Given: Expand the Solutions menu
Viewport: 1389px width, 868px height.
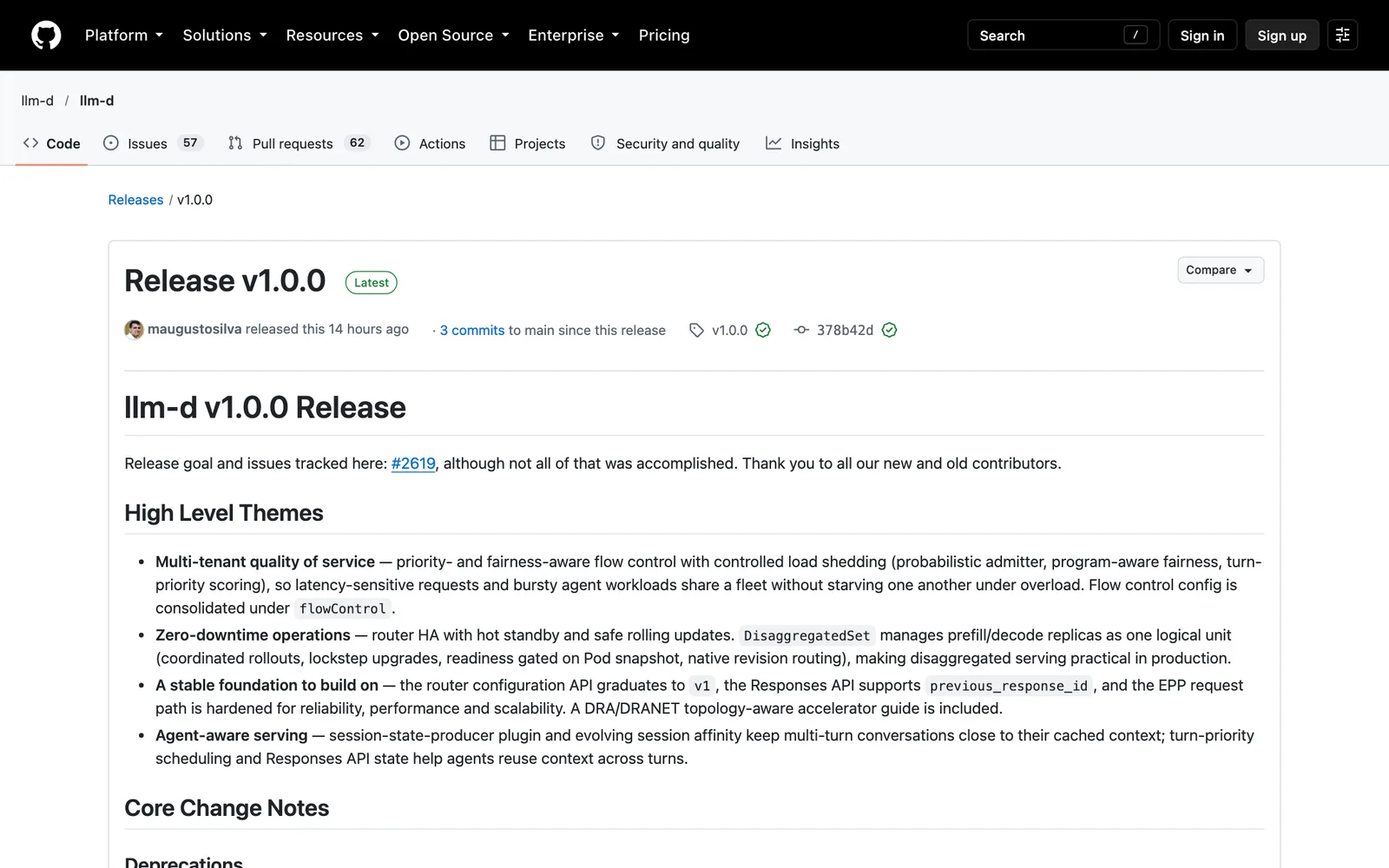Looking at the screenshot, I should pos(225,36).
